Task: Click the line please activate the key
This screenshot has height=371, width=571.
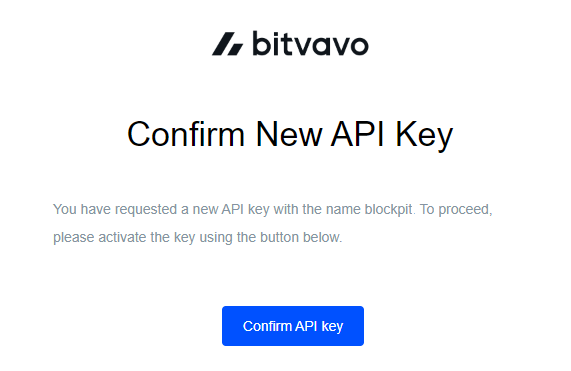Action: click(198, 237)
